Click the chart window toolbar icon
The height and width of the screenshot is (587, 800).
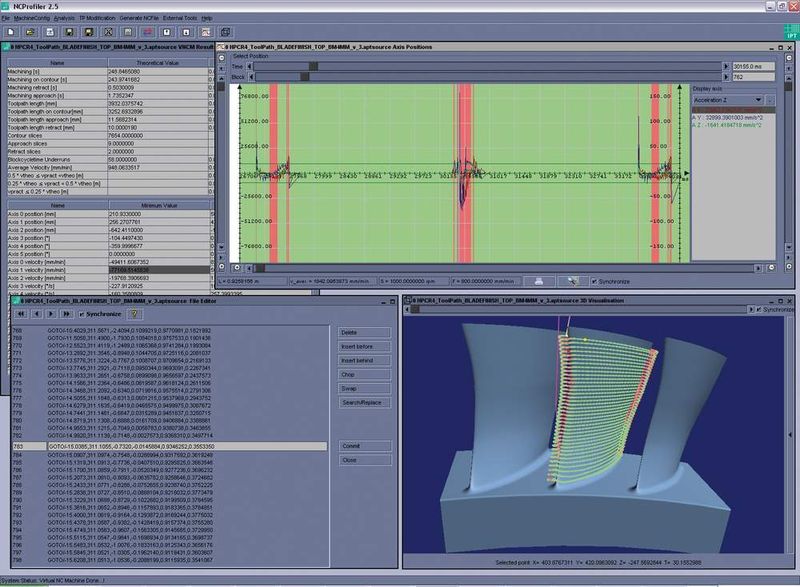[206, 32]
